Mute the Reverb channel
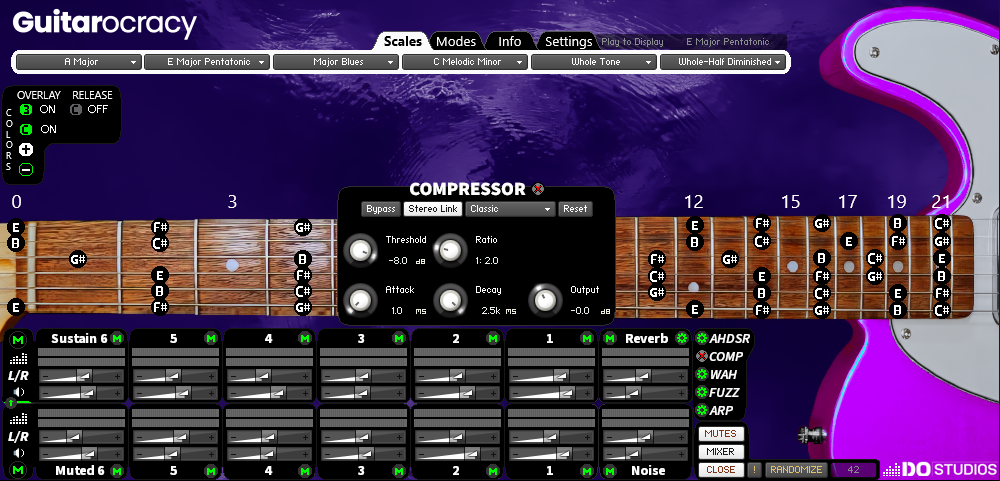The image size is (1000, 481). [610, 338]
